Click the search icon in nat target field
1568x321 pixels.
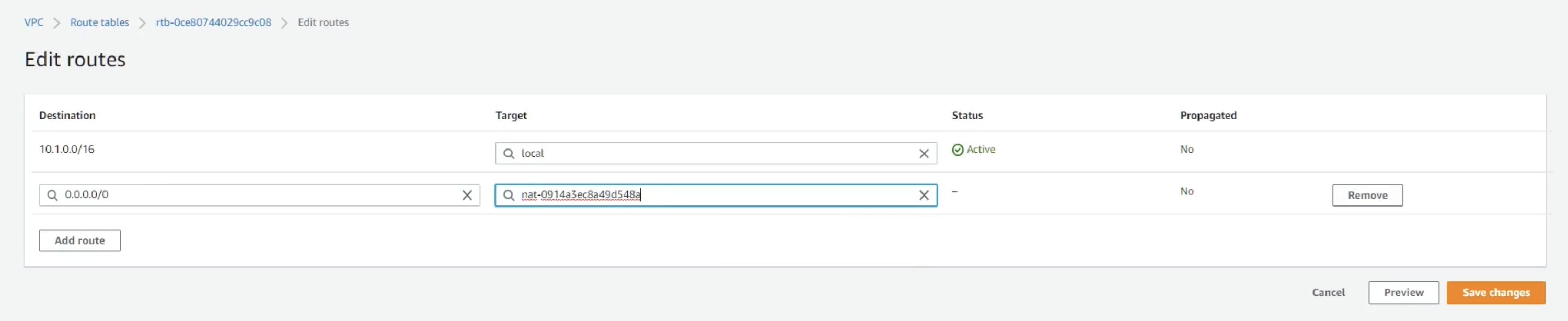click(x=509, y=195)
